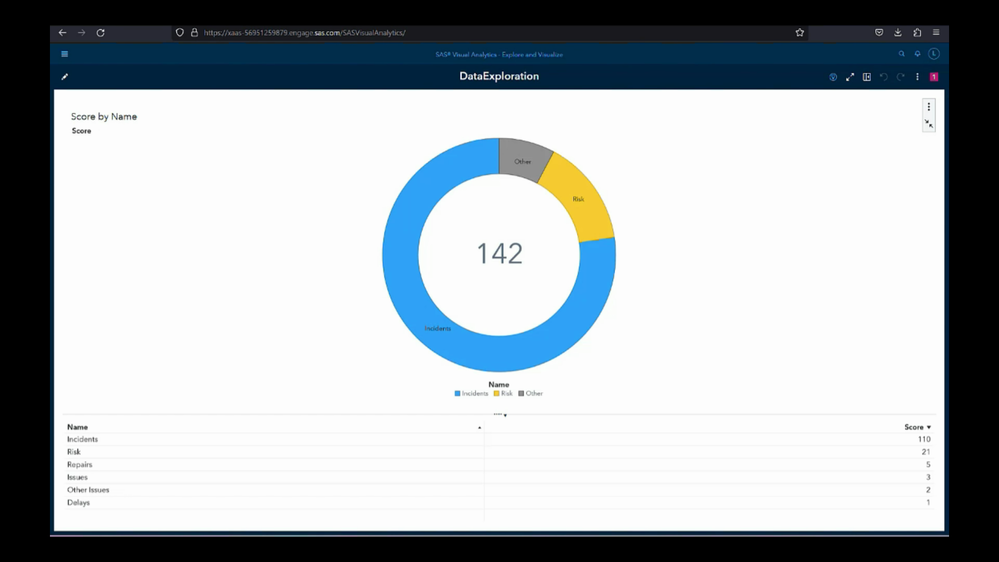The image size is (999, 562).
Task: Click the collapse handle above the table
Action: [500, 415]
